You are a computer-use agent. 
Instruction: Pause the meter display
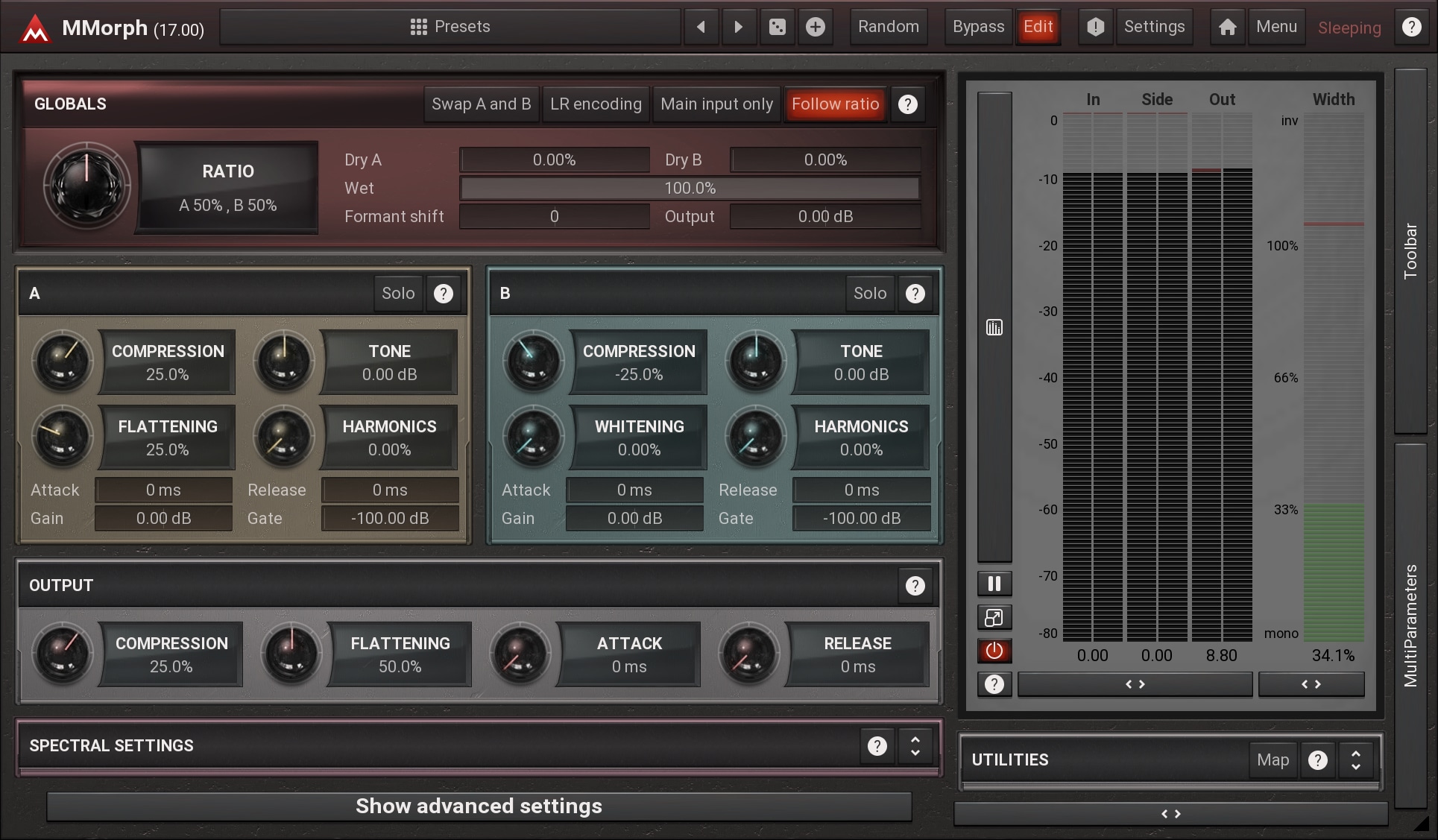tap(994, 584)
